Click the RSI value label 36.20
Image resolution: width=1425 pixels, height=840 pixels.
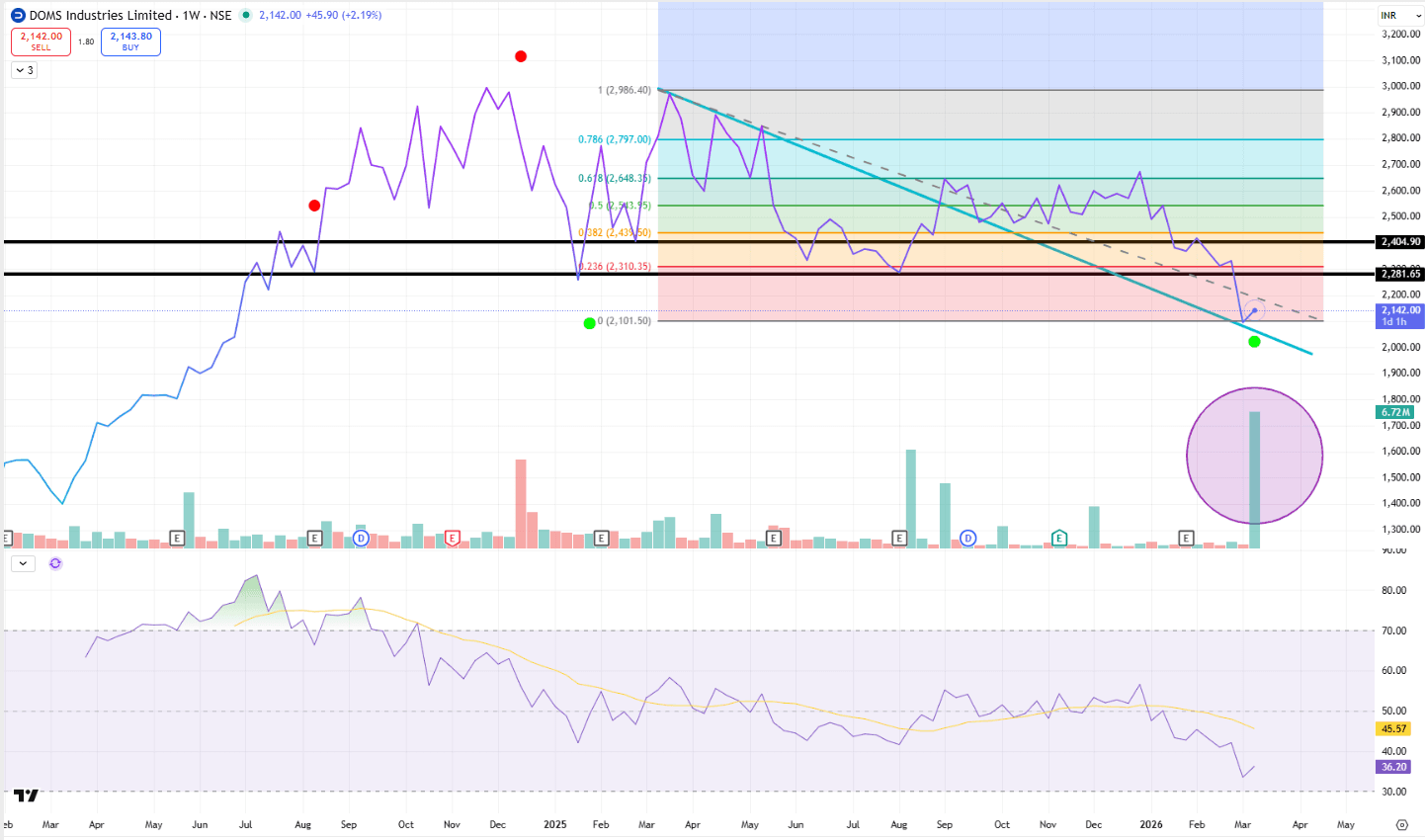coord(1394,767)
